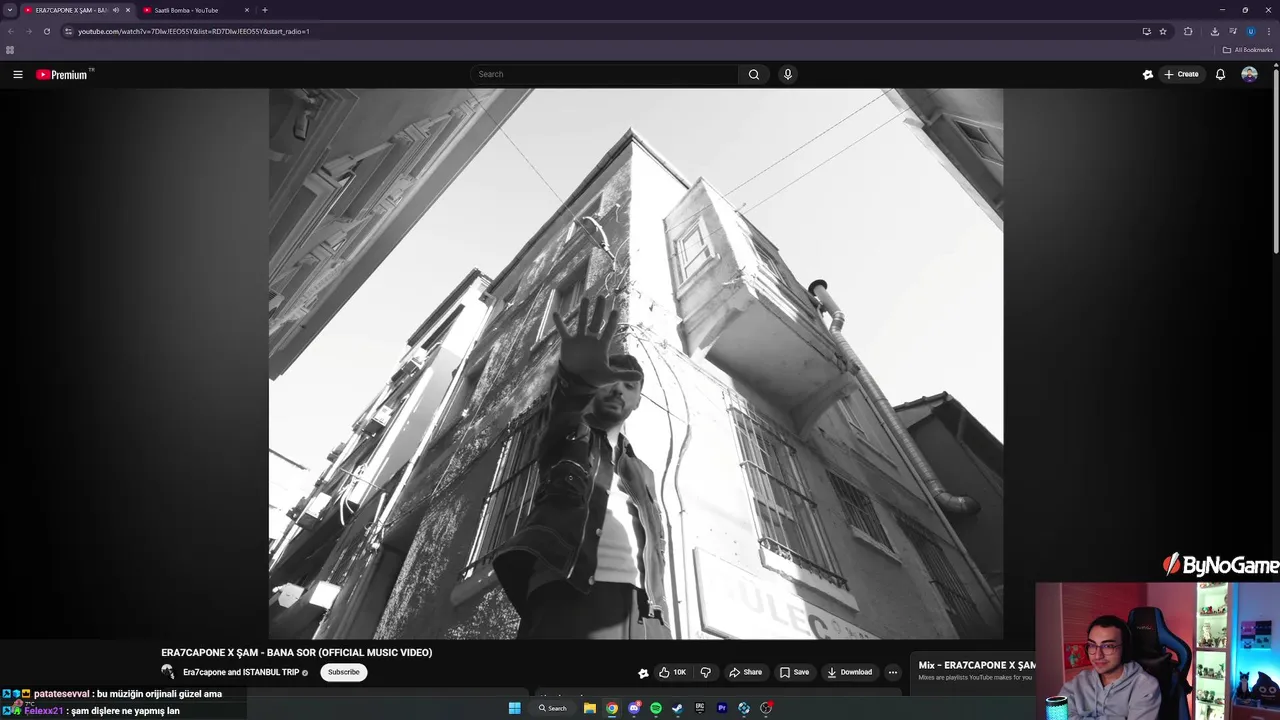Open All Bookmarks folder
The width and height of the screenshot is (1280, 720).
1247,50
